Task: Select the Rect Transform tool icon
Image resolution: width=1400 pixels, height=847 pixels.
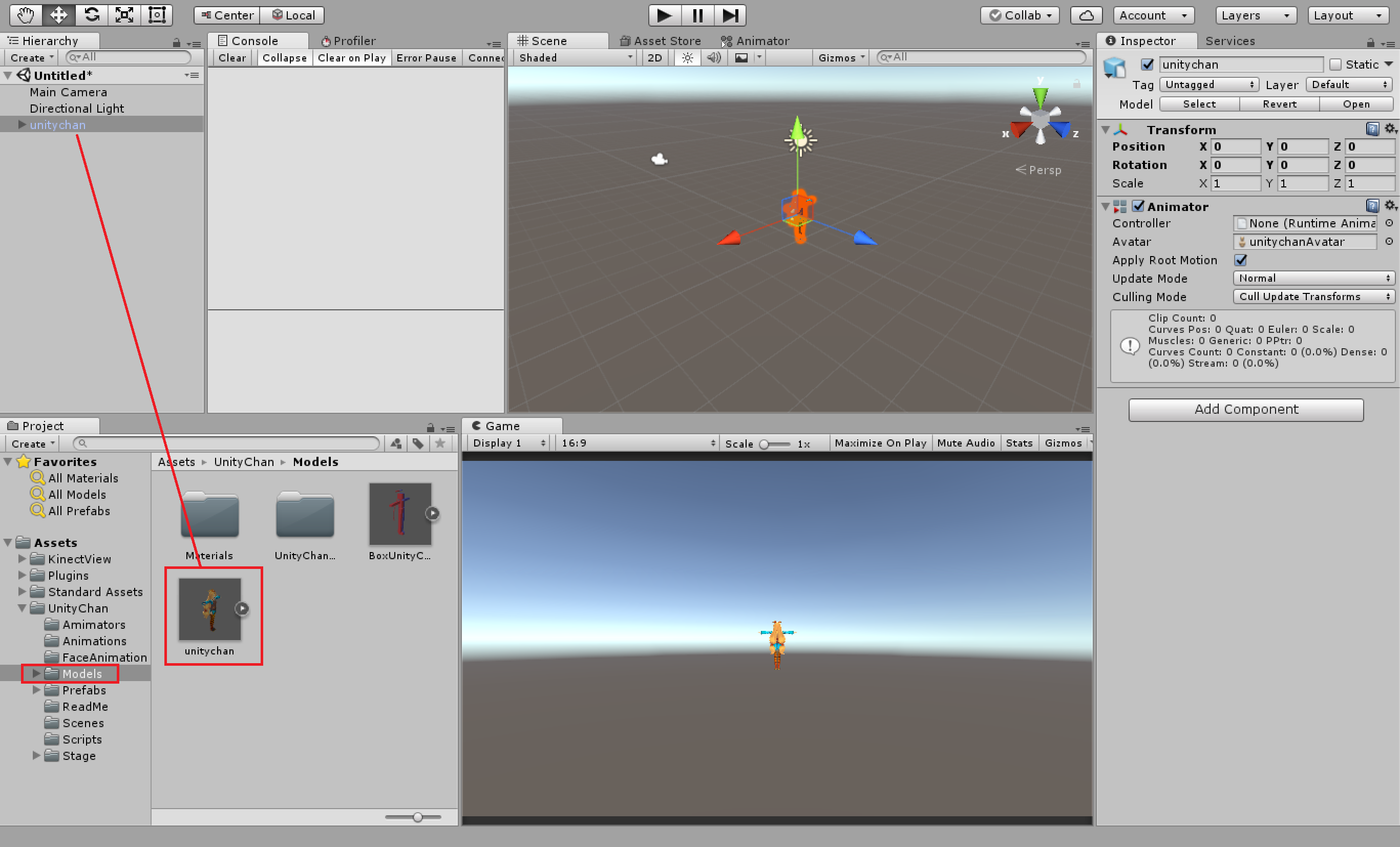Action: click(x=157, y=15)
